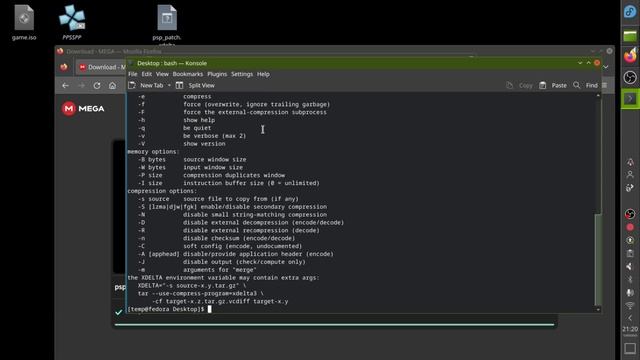
Task: Switch to Firefox from the panel
Action: pyautogui.click(x=630, y=56)
